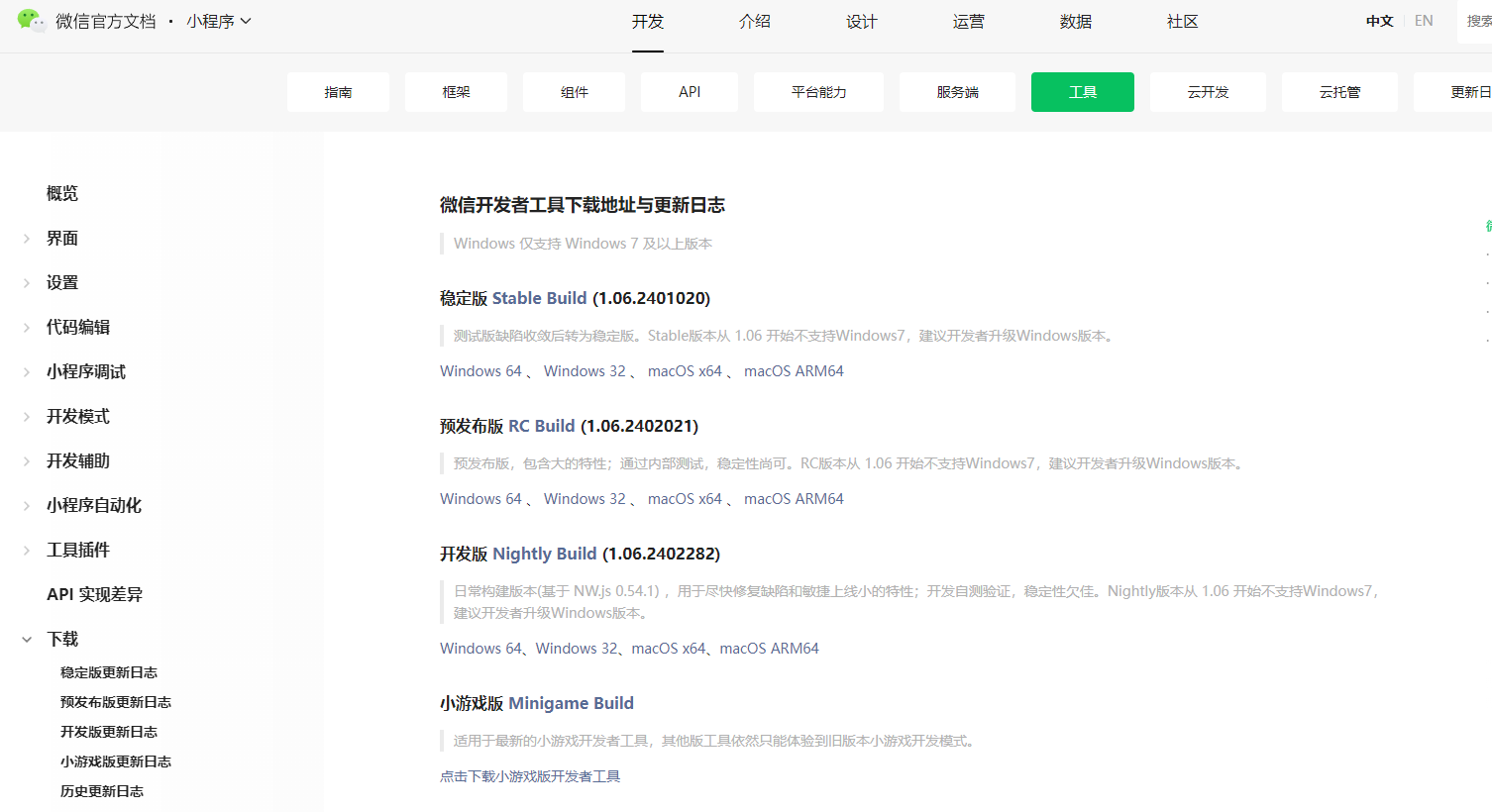Download Nightly Build macOS x64
Viewport: 1492px width, 812px height.
coord(669,649)
